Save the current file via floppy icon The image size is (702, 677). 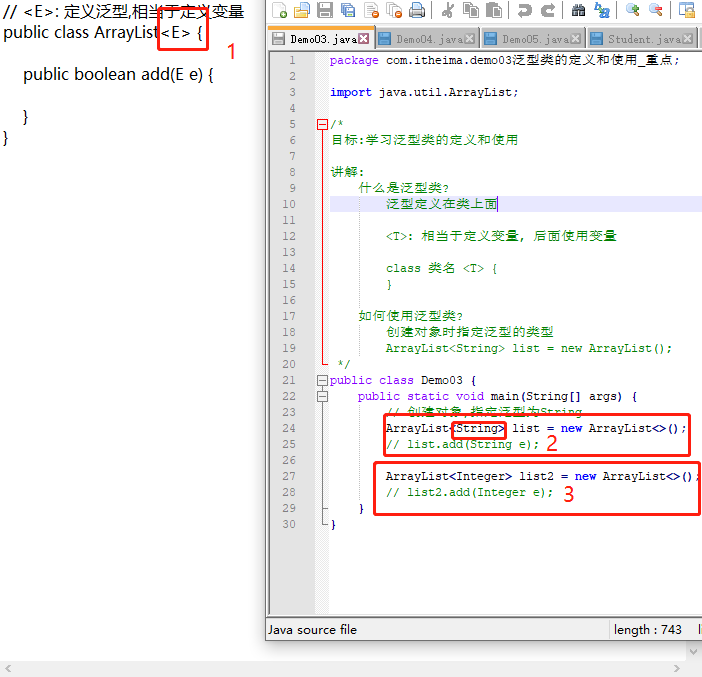pyautogui.click(x=325, y=10)
